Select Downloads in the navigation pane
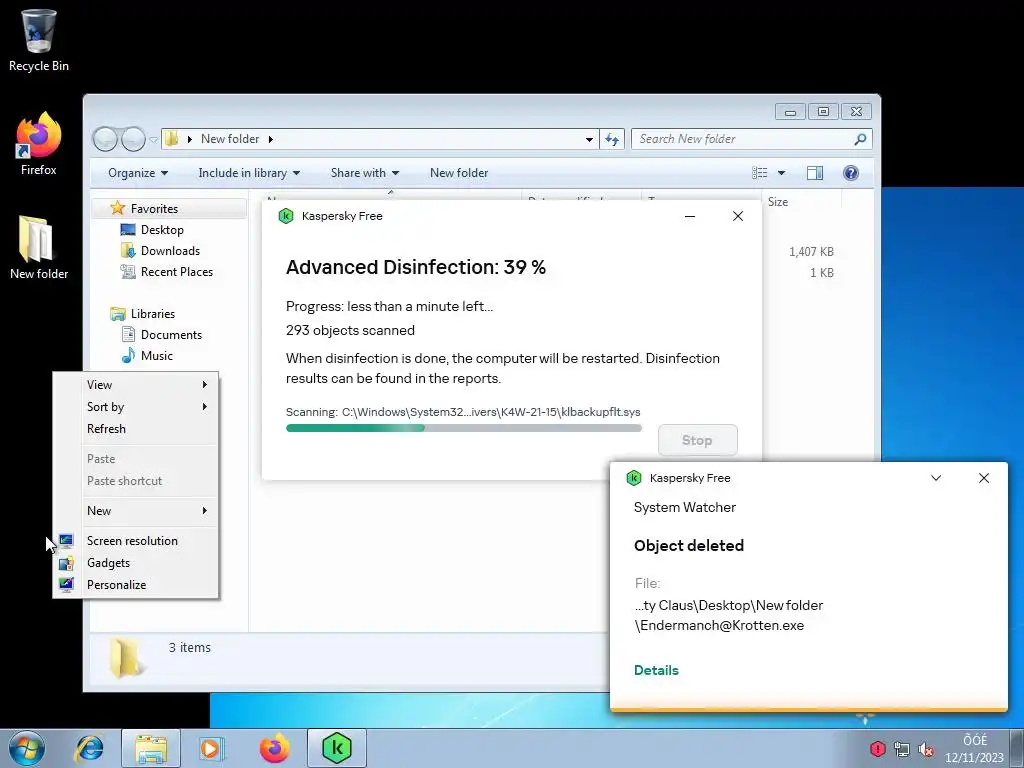The height and width of the screenshot is (768, 1024). [170, 251]
